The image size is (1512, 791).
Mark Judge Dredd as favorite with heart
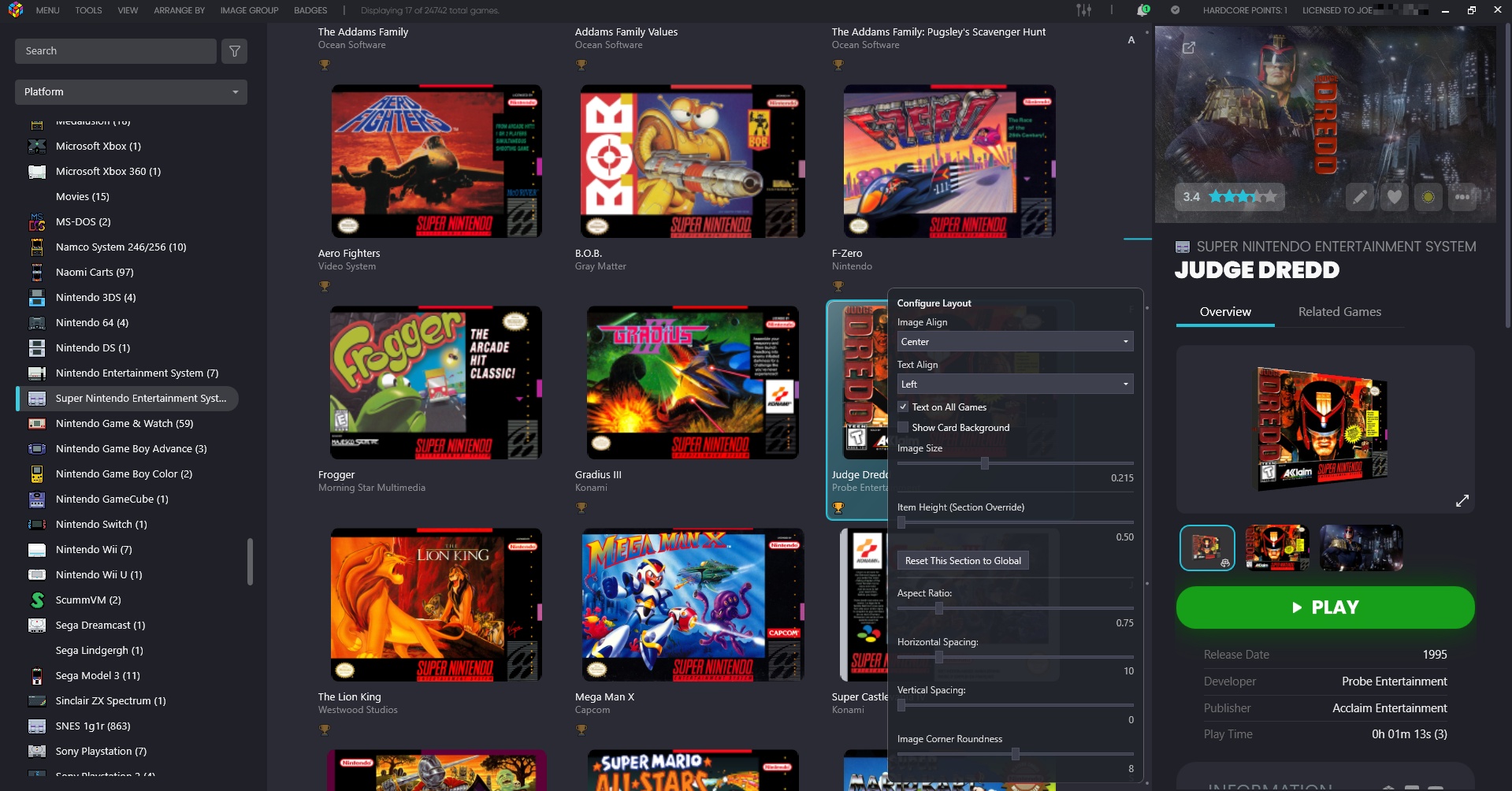[1394, 197]
